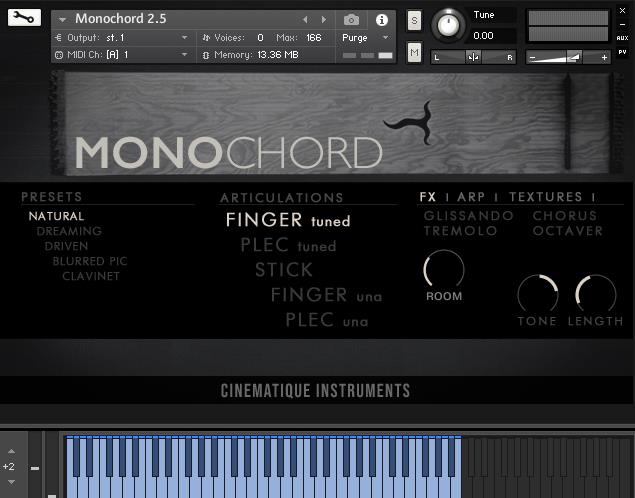Click the pan center icon between L and R

(473, 57)
